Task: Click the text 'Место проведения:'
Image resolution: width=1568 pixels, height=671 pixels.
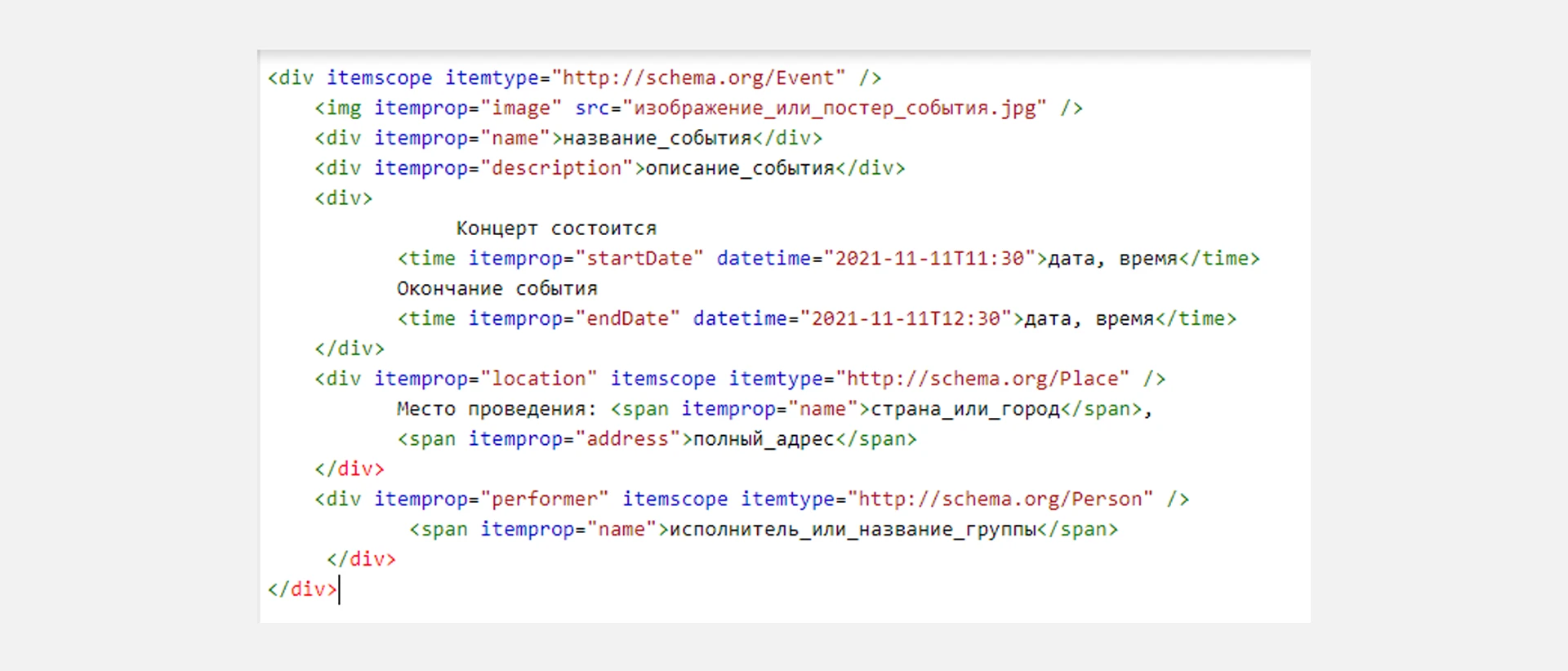Action: click(x=497, y=409)
